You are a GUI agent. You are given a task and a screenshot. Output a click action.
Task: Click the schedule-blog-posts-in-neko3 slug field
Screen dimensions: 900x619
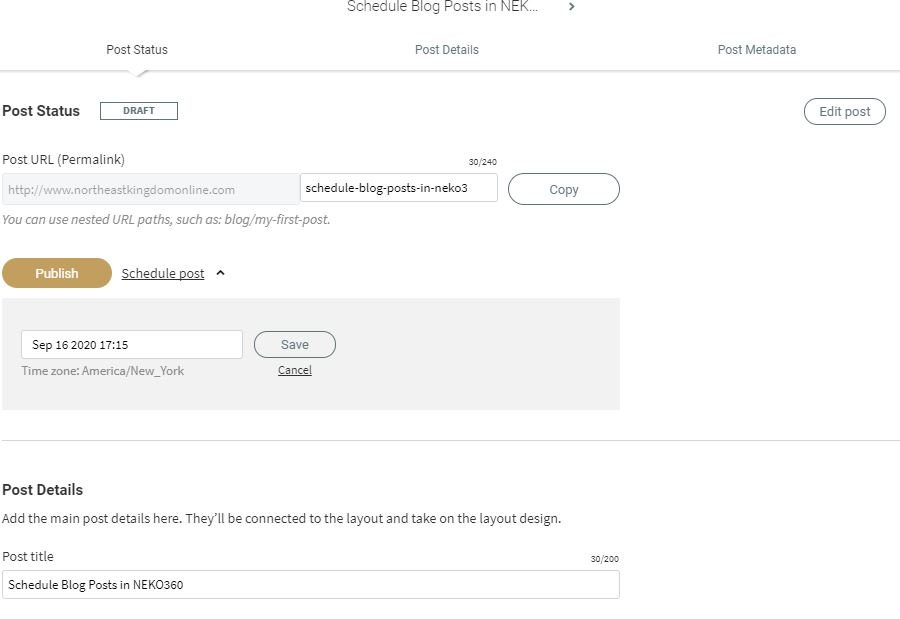pos(398,188)
